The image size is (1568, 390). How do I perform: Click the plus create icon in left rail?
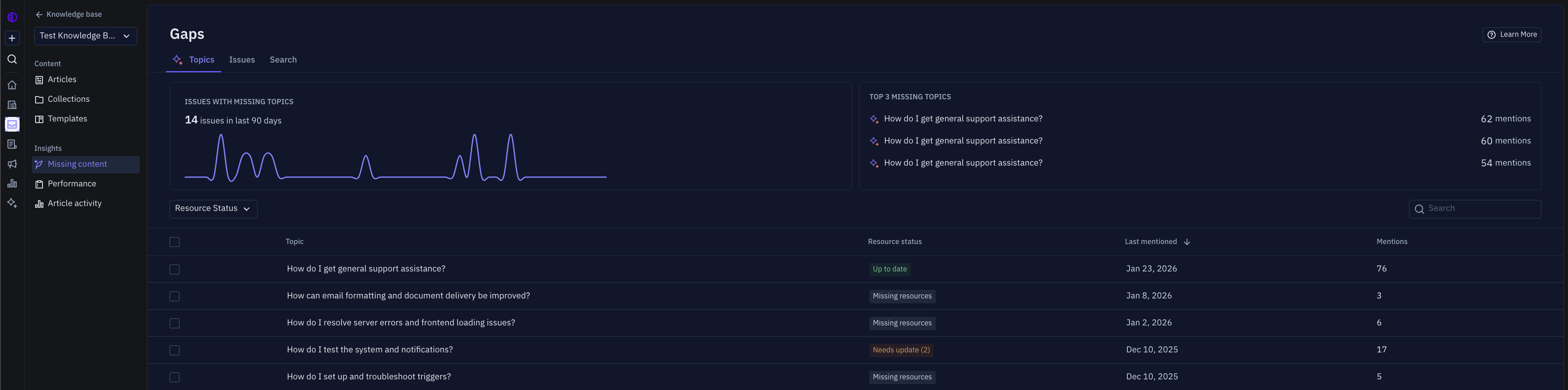[x=11, y=38]
